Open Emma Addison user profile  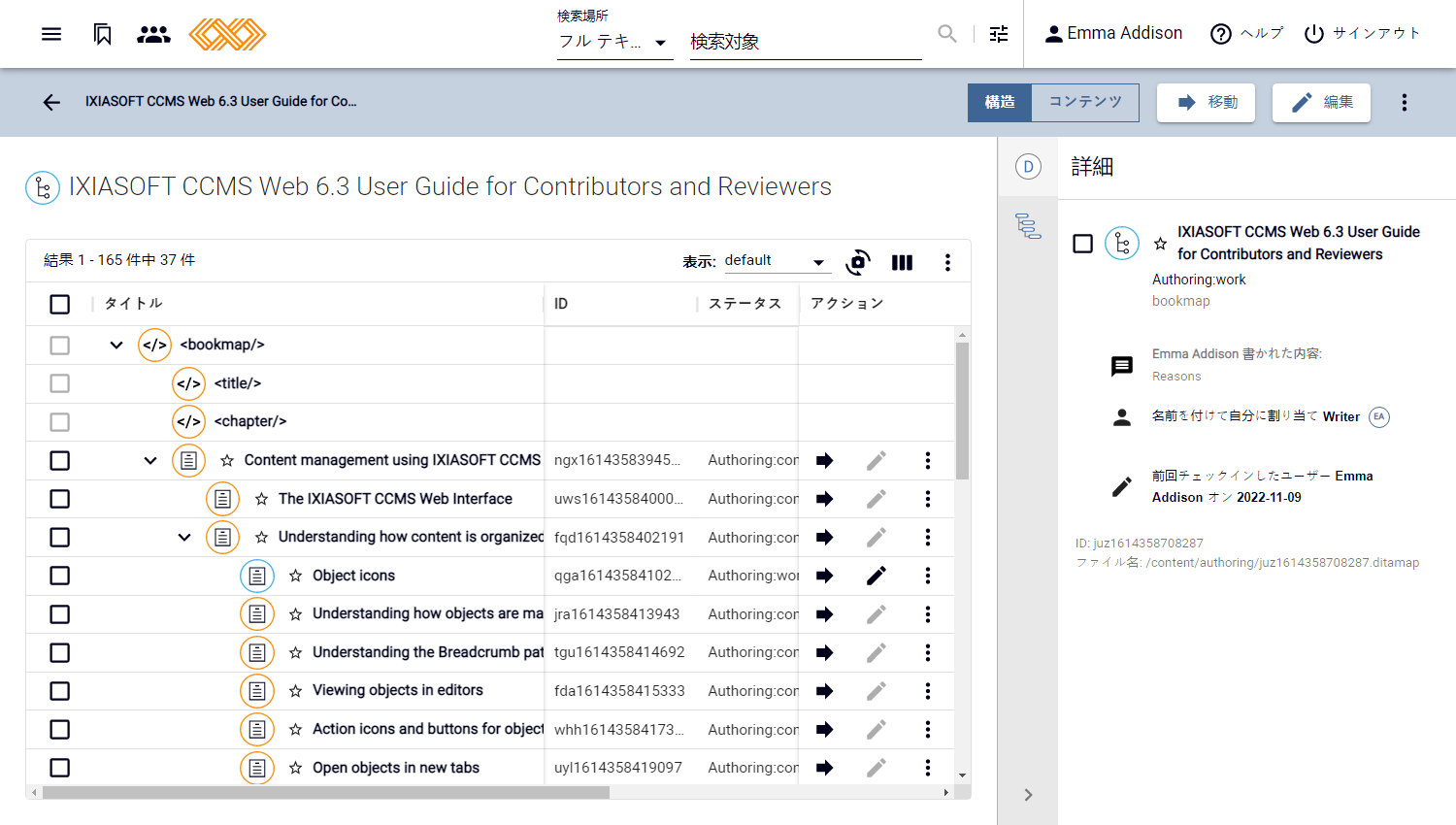coord(1113,34)
